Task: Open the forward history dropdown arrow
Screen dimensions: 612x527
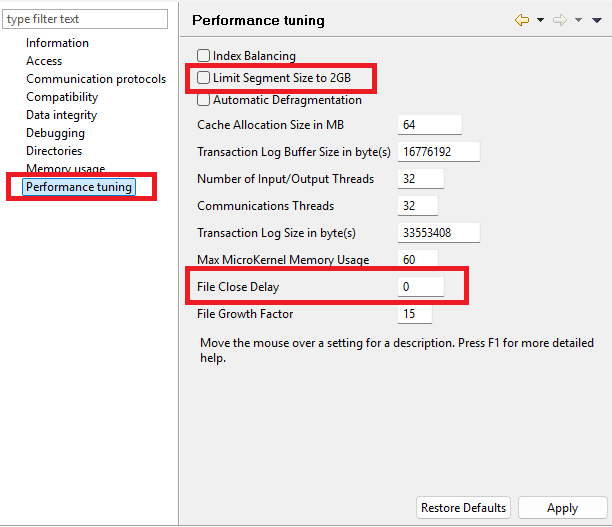Action: pyautogui.click(x=579, y=20)
